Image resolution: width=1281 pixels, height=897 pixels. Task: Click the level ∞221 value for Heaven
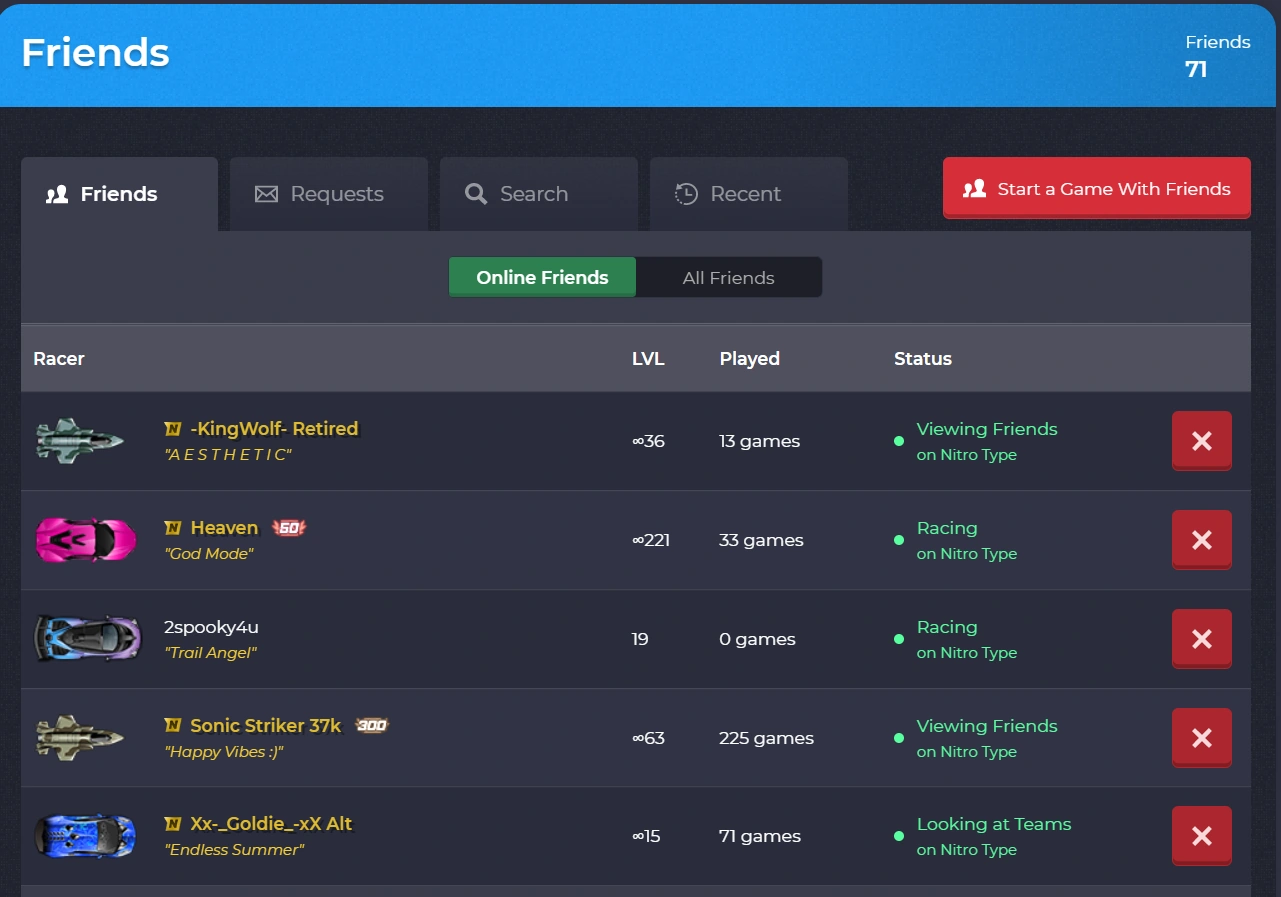click(651, 540)
